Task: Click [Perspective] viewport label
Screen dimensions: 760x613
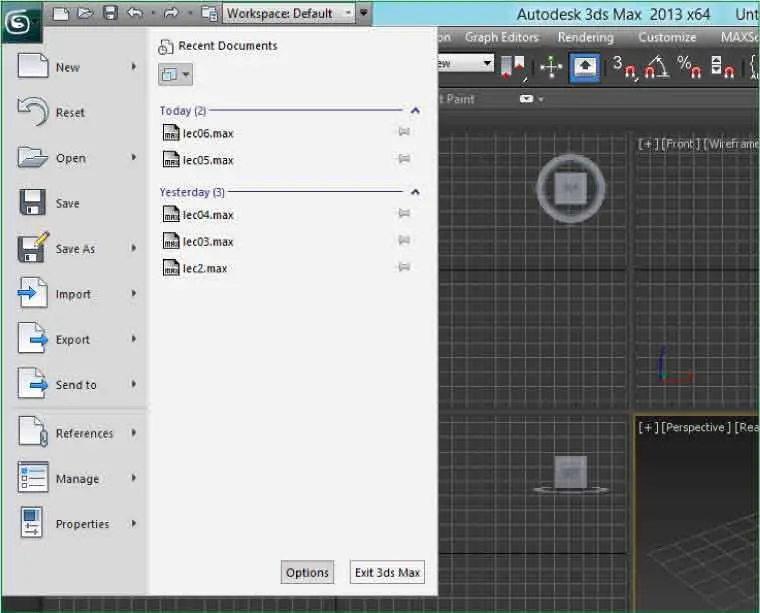Action: click(x=696, y=427)
